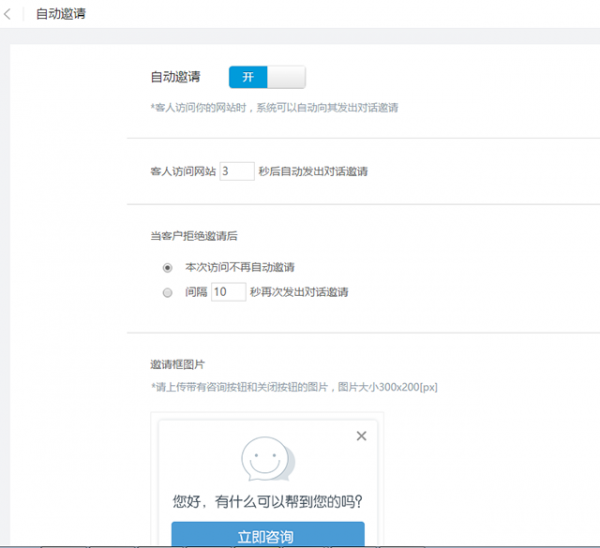Image resolution: width=600 pixels, height=548 pixels.
Task: Click the interval seconds field showing 10
Action: 228,292
